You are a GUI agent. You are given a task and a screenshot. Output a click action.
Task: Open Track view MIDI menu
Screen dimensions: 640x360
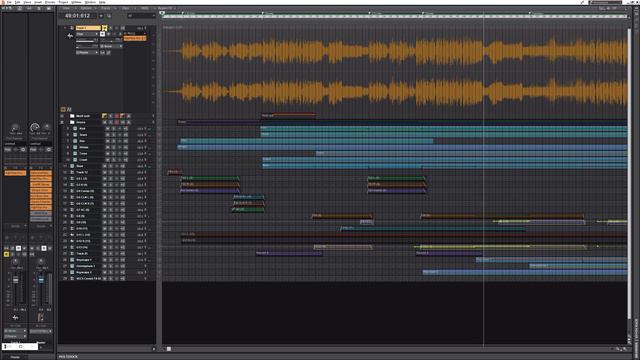pyautogui.click(x=144, y=8)
